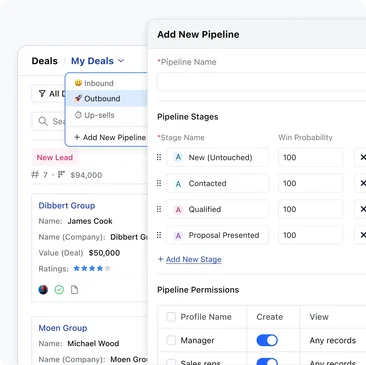Click Manager's Any records view cell
This screenshot has height=365, width=366.
333,340
